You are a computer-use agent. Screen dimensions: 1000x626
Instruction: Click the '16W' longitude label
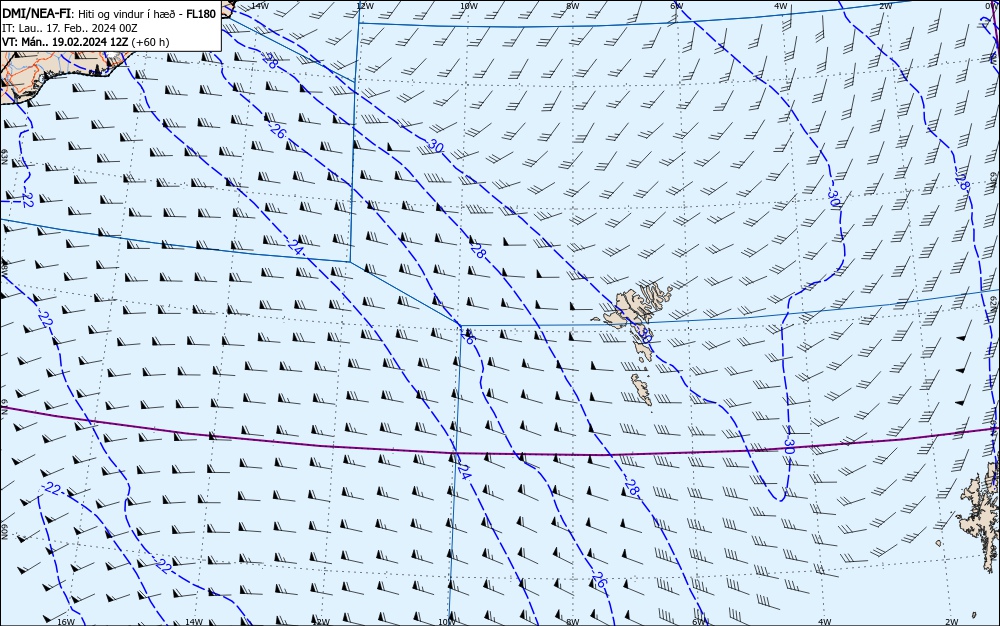click(x=66, y=622)
